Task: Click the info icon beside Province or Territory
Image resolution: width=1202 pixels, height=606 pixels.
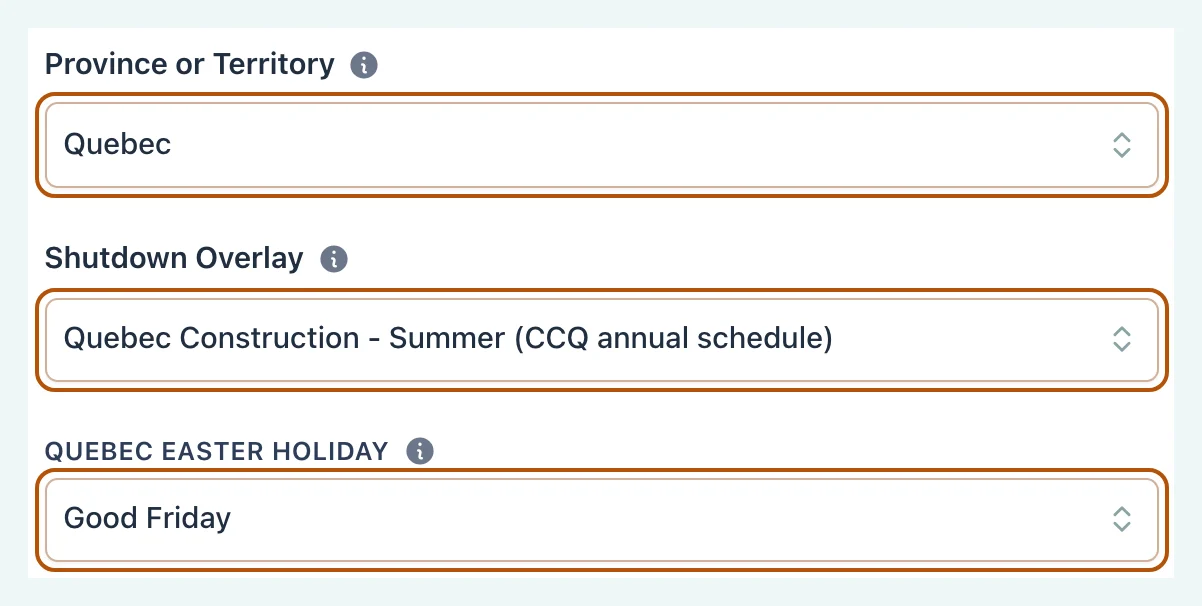Action: pos(364,66)
